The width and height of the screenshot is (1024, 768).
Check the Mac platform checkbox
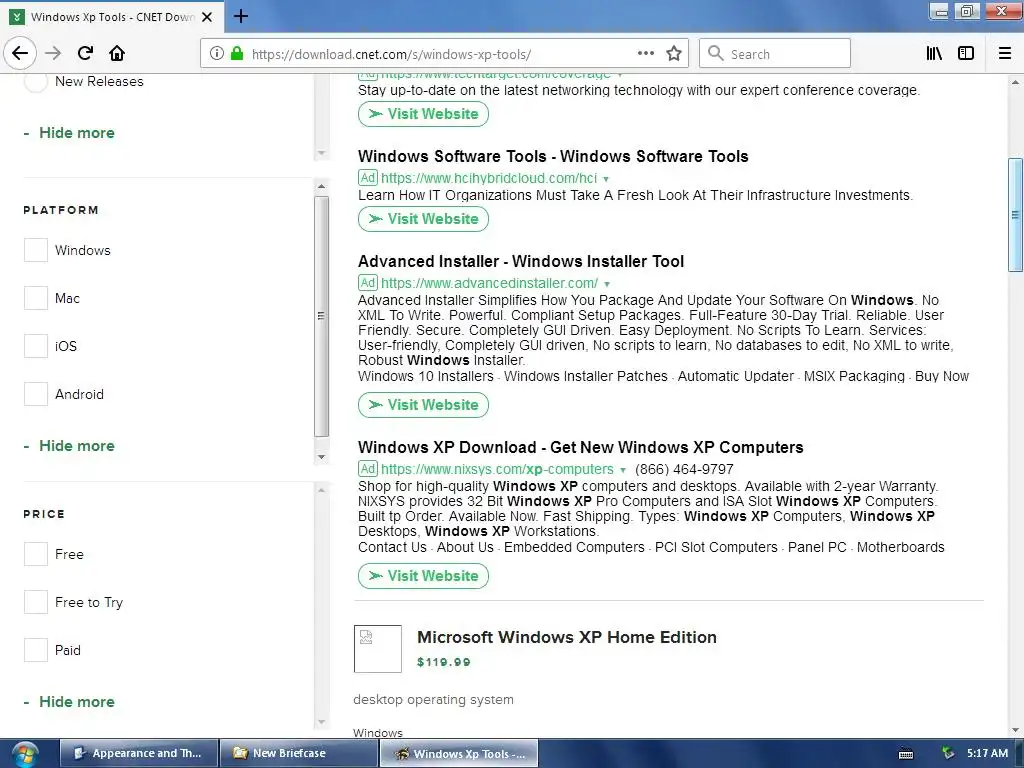click(36, 298)
